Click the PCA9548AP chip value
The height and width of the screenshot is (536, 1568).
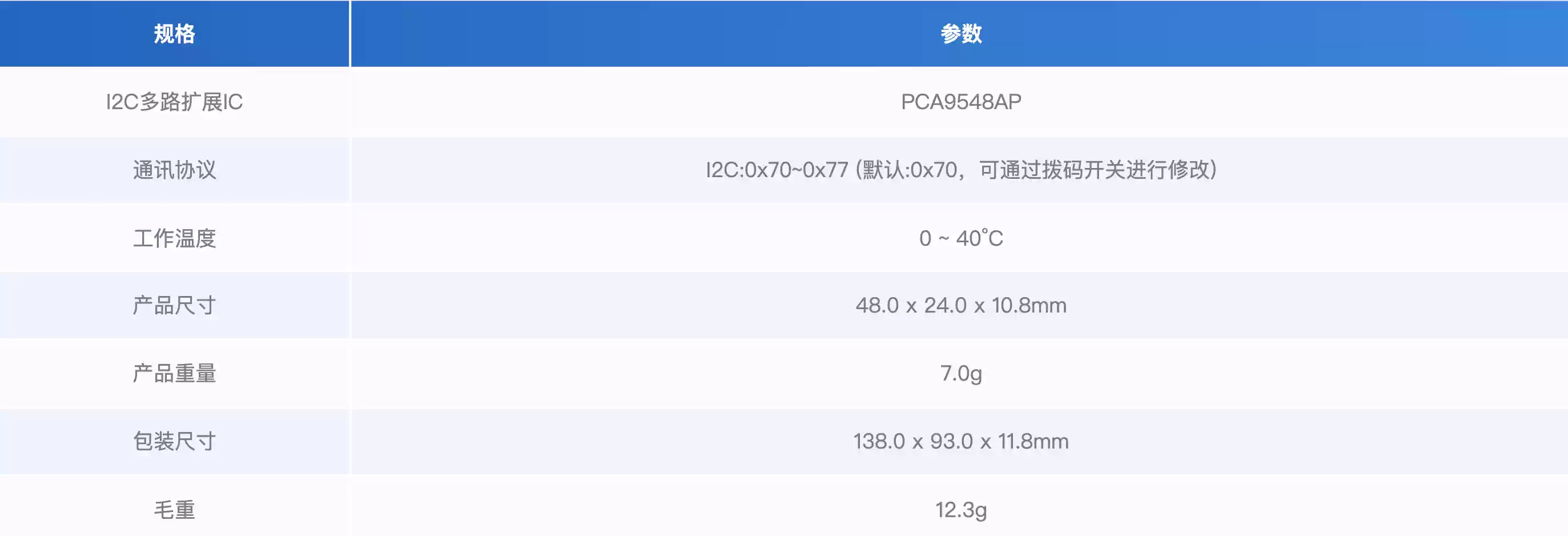pos(960,102)
